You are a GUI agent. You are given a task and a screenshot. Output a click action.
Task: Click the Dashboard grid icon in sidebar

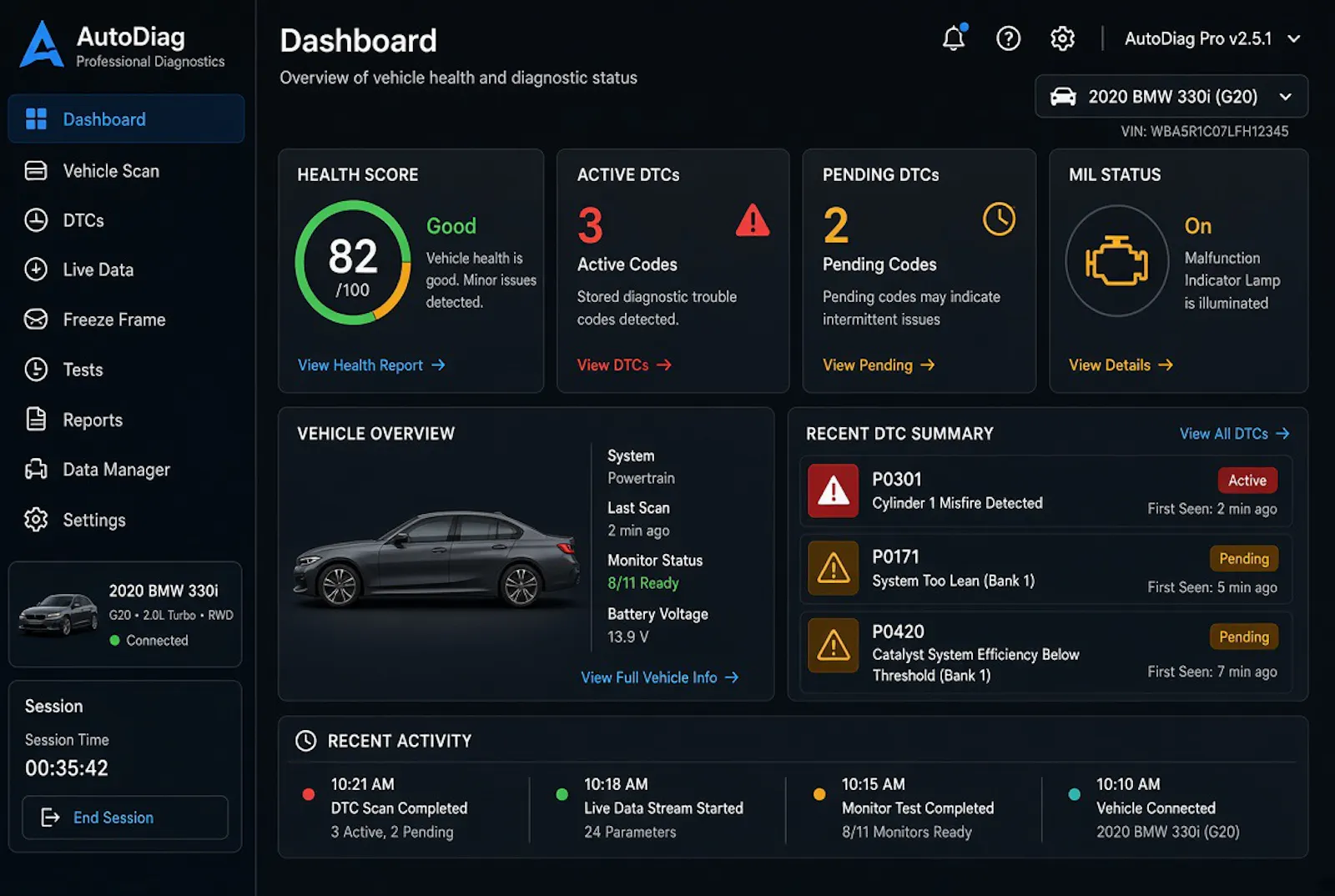pos(36,119)
